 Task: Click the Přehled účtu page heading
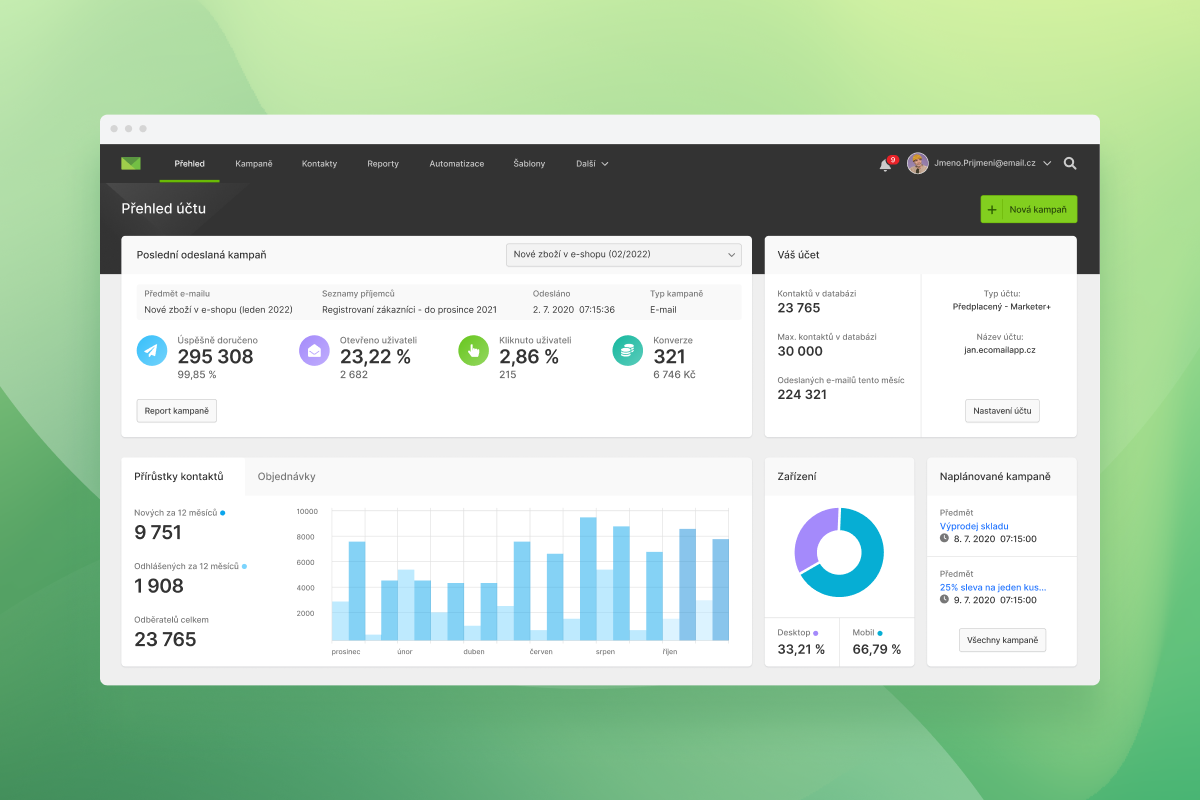click(x=163, y=209)
